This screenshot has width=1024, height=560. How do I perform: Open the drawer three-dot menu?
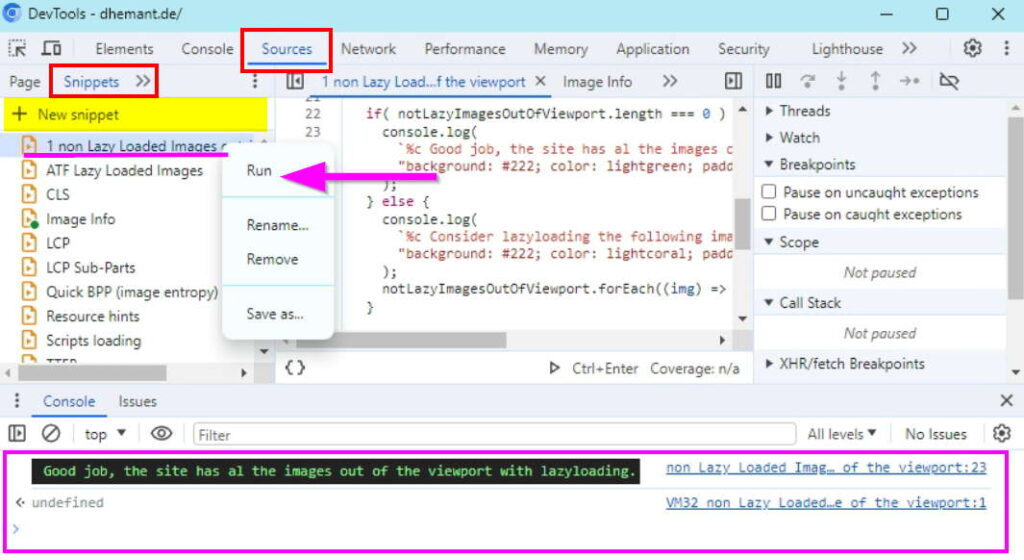point(17,401)
